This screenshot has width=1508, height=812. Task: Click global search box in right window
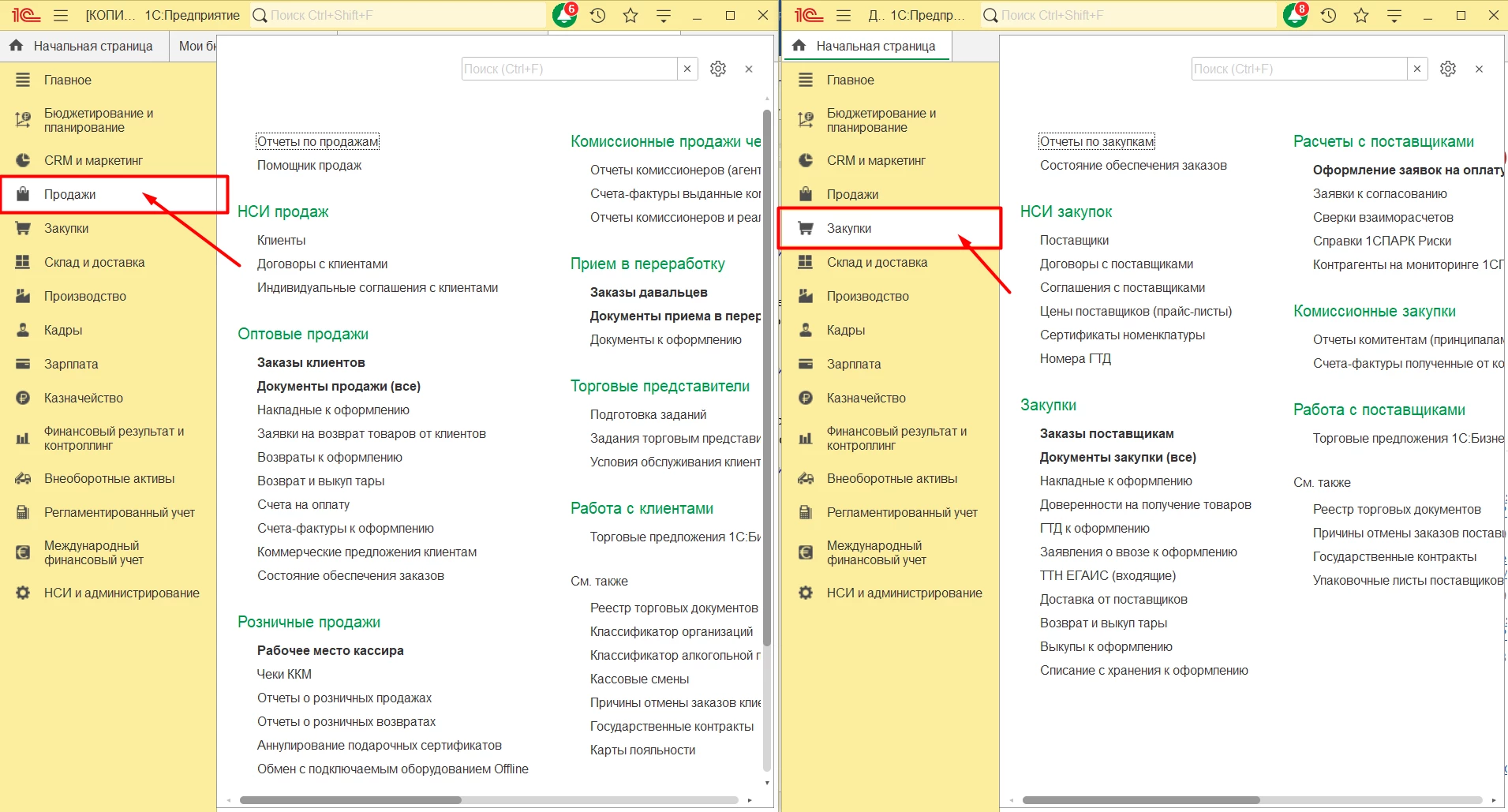pyautogui.click(x=1128, y=15)
